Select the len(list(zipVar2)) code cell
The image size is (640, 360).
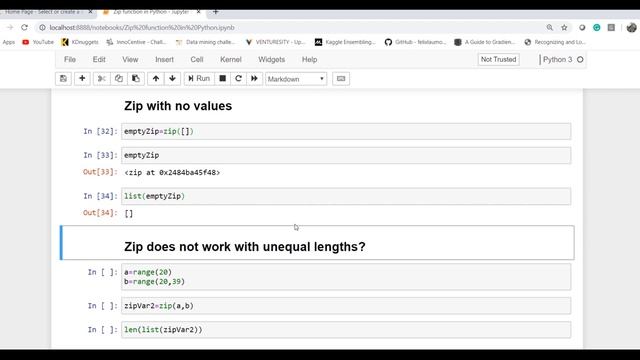(346, 330)
